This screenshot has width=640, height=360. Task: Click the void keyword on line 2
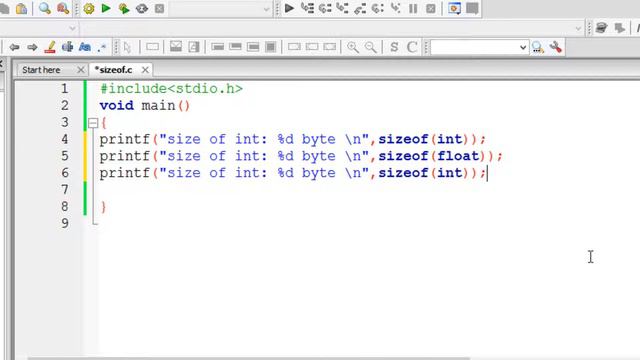point(117,105)
